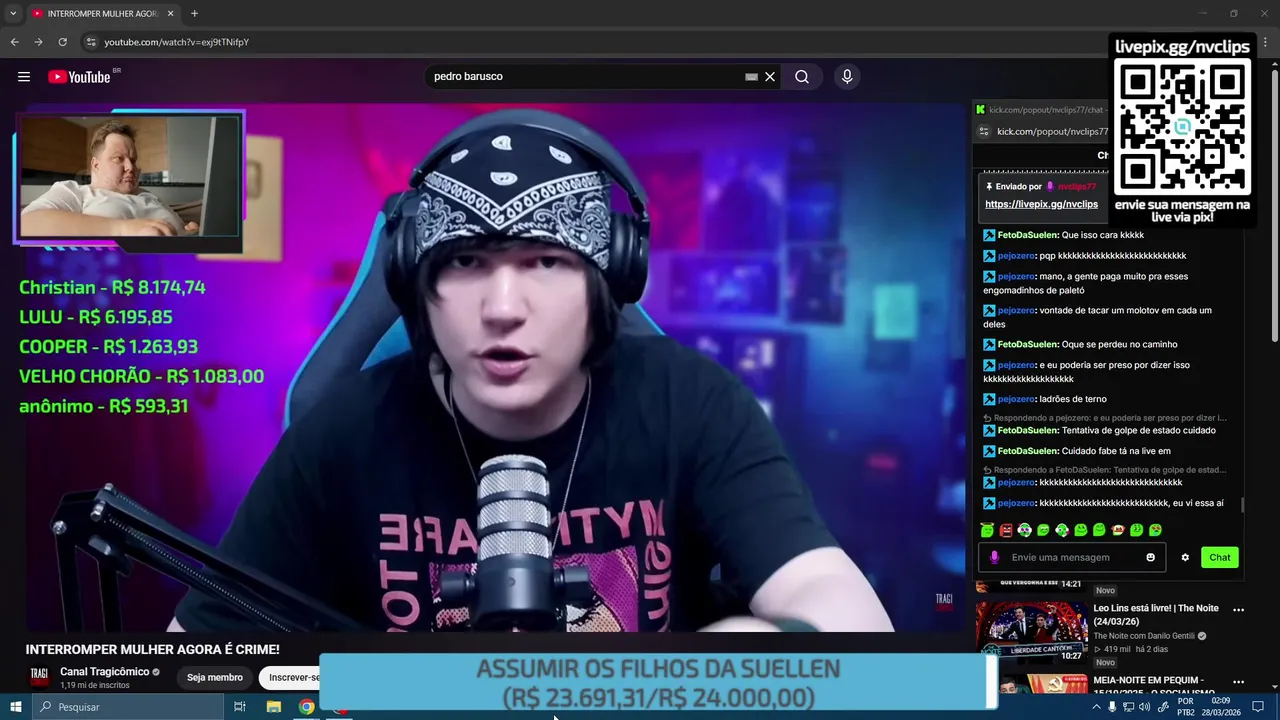Run the search with magnifier button

click(802, 77)
